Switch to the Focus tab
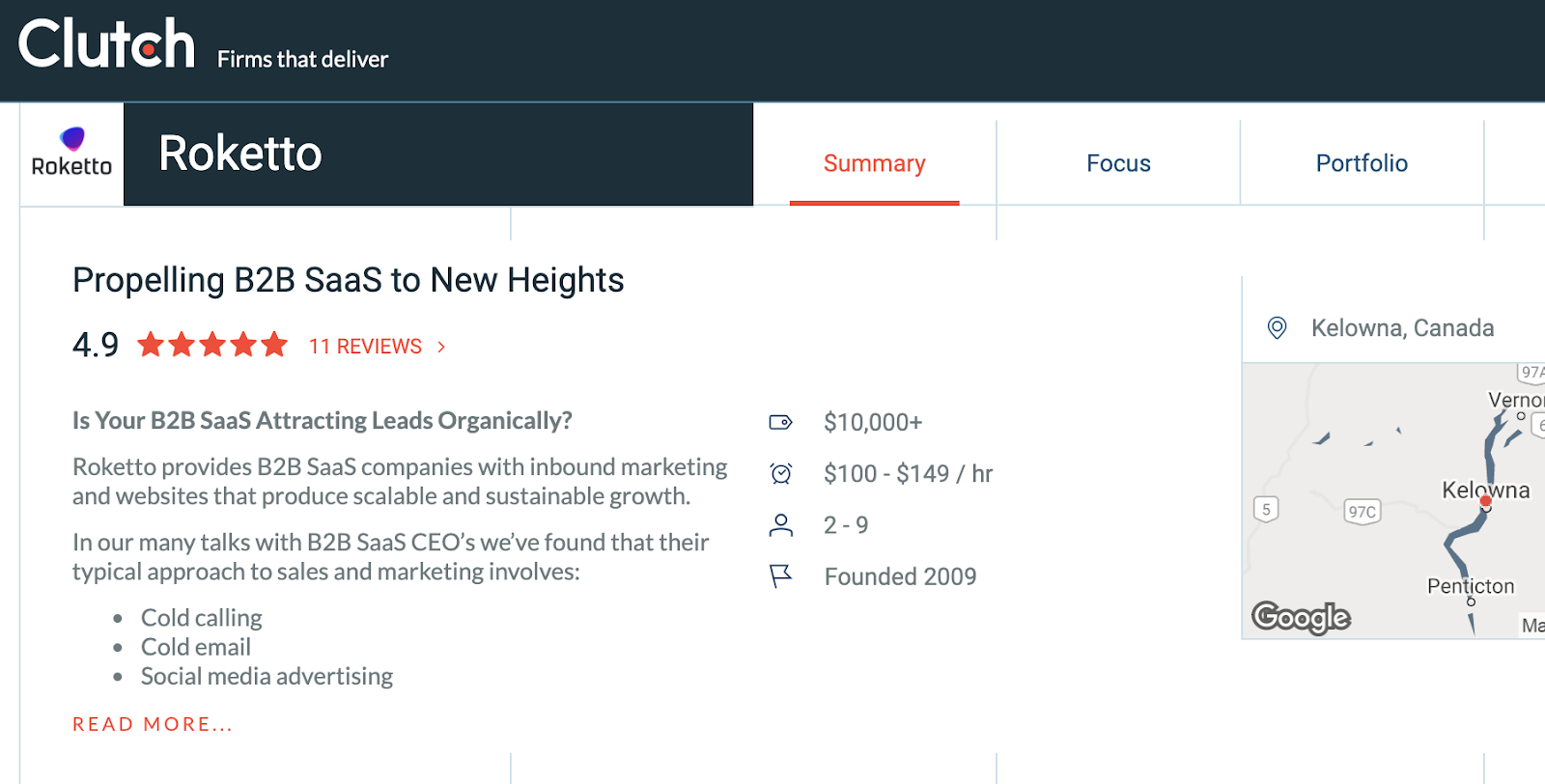 1118,163
